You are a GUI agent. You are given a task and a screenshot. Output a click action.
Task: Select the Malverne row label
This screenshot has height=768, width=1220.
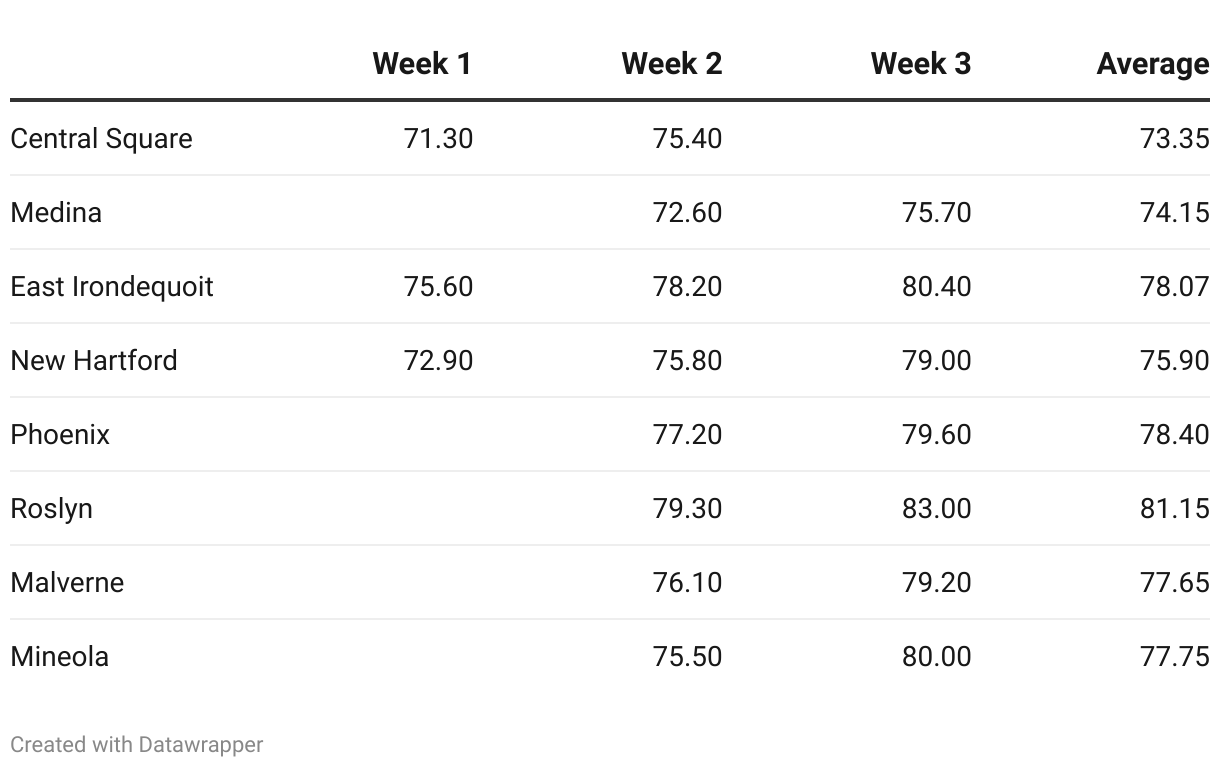coord(67,582)
